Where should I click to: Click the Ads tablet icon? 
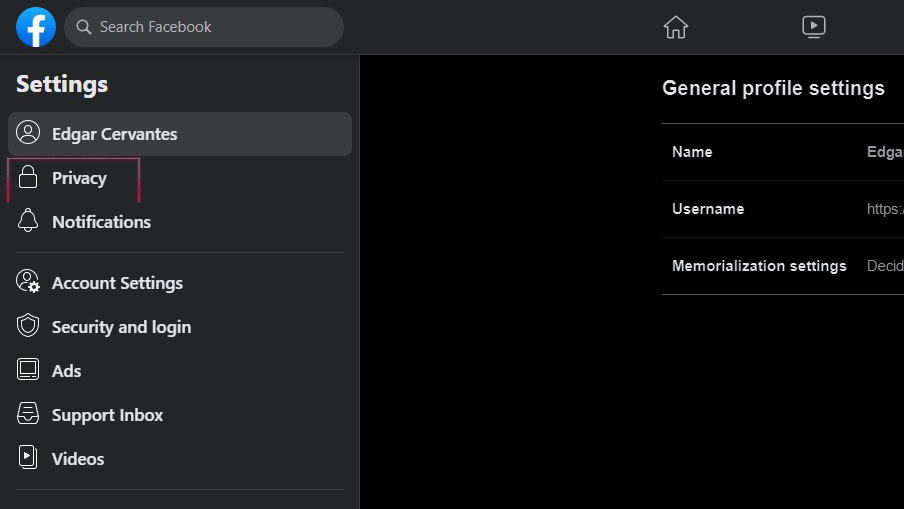point(28,371)
